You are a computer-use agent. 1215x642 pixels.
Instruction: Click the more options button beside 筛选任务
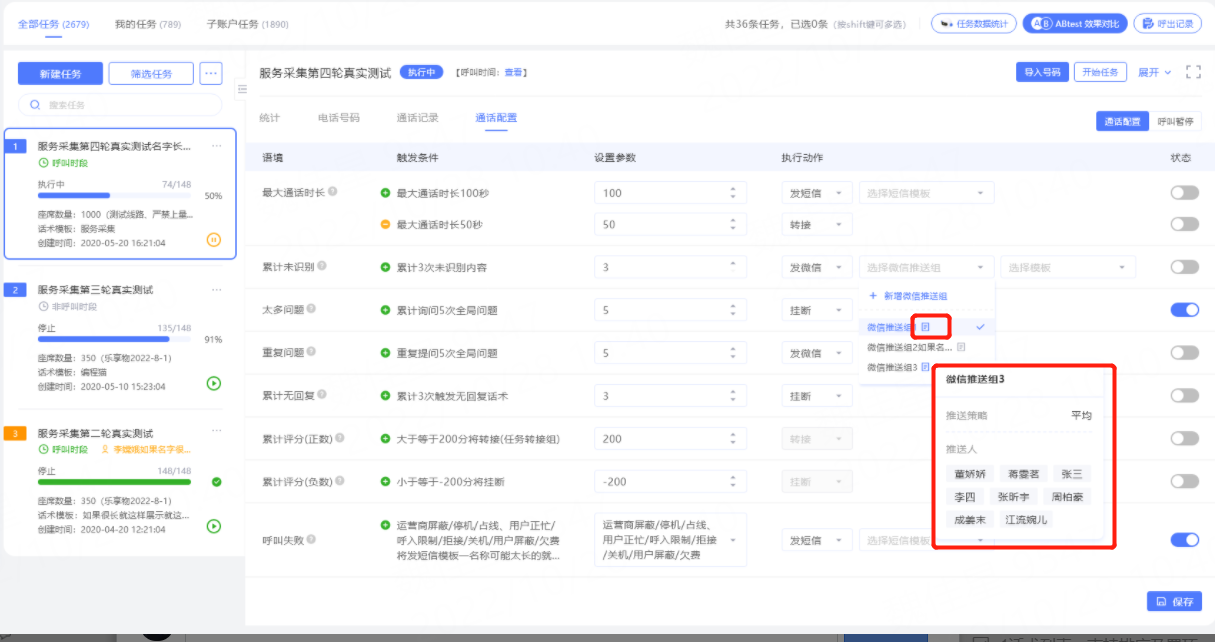click(x=210, y=73)
